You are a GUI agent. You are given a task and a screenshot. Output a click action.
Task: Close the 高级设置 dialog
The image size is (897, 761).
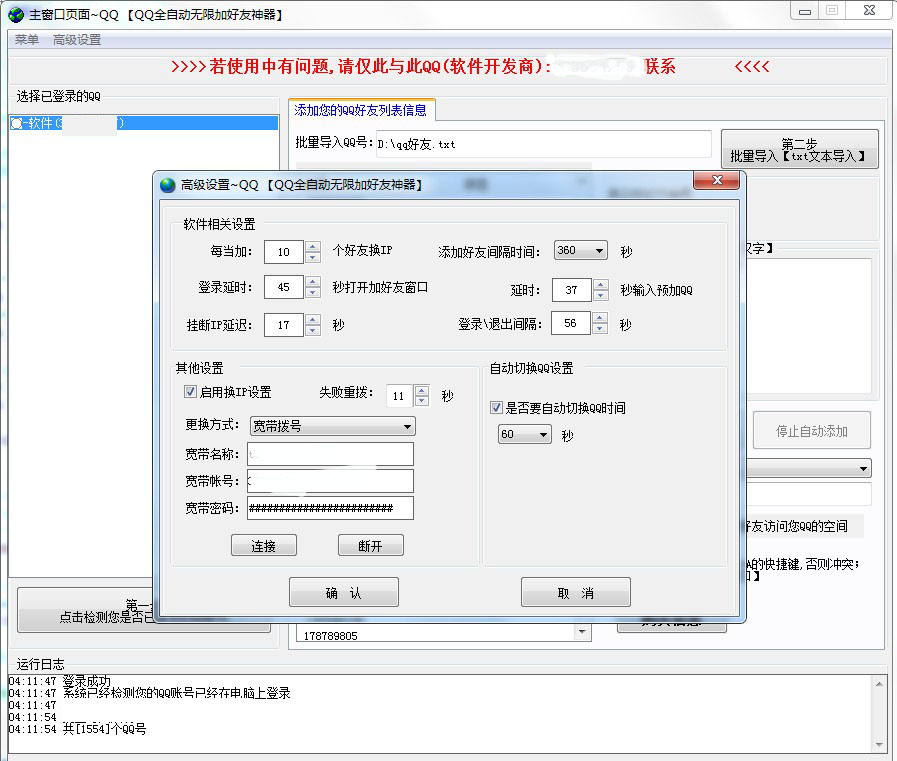pos(716,180)
